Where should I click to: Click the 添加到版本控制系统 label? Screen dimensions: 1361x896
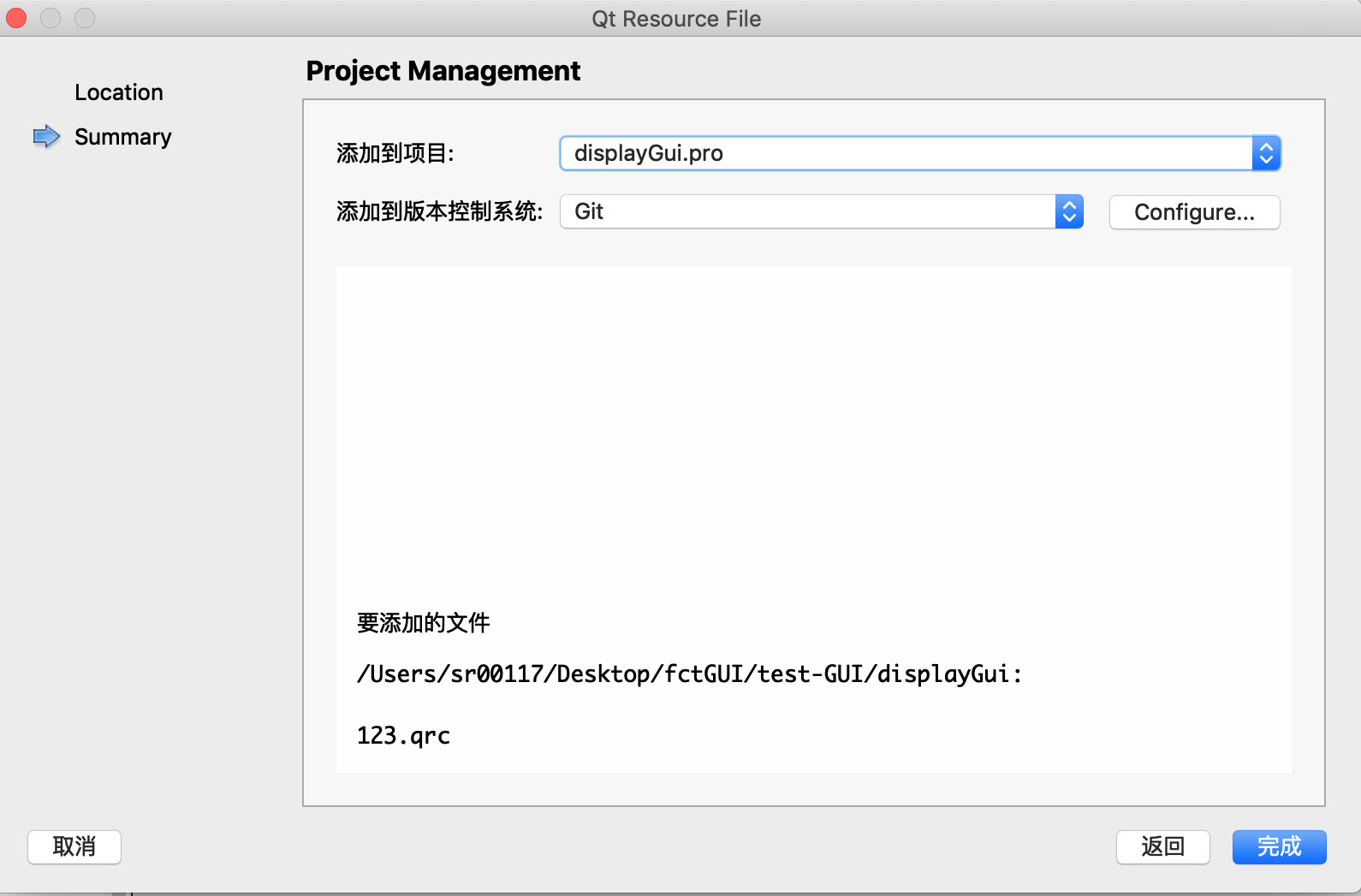click(x=439, y=211)
